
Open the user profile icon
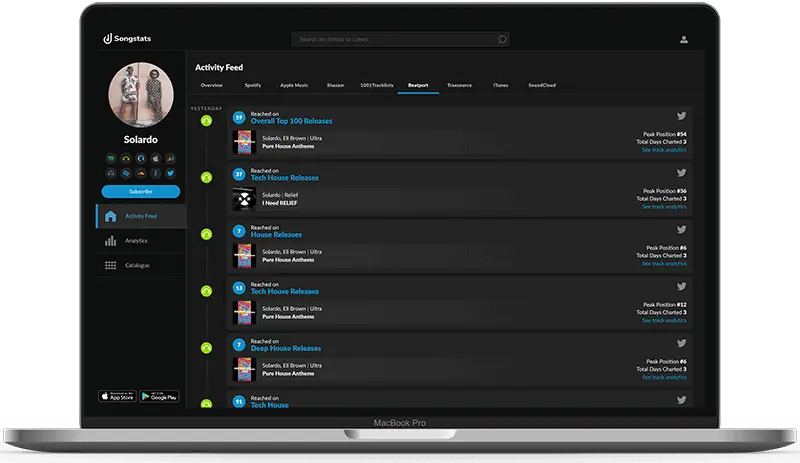[684, 39]
